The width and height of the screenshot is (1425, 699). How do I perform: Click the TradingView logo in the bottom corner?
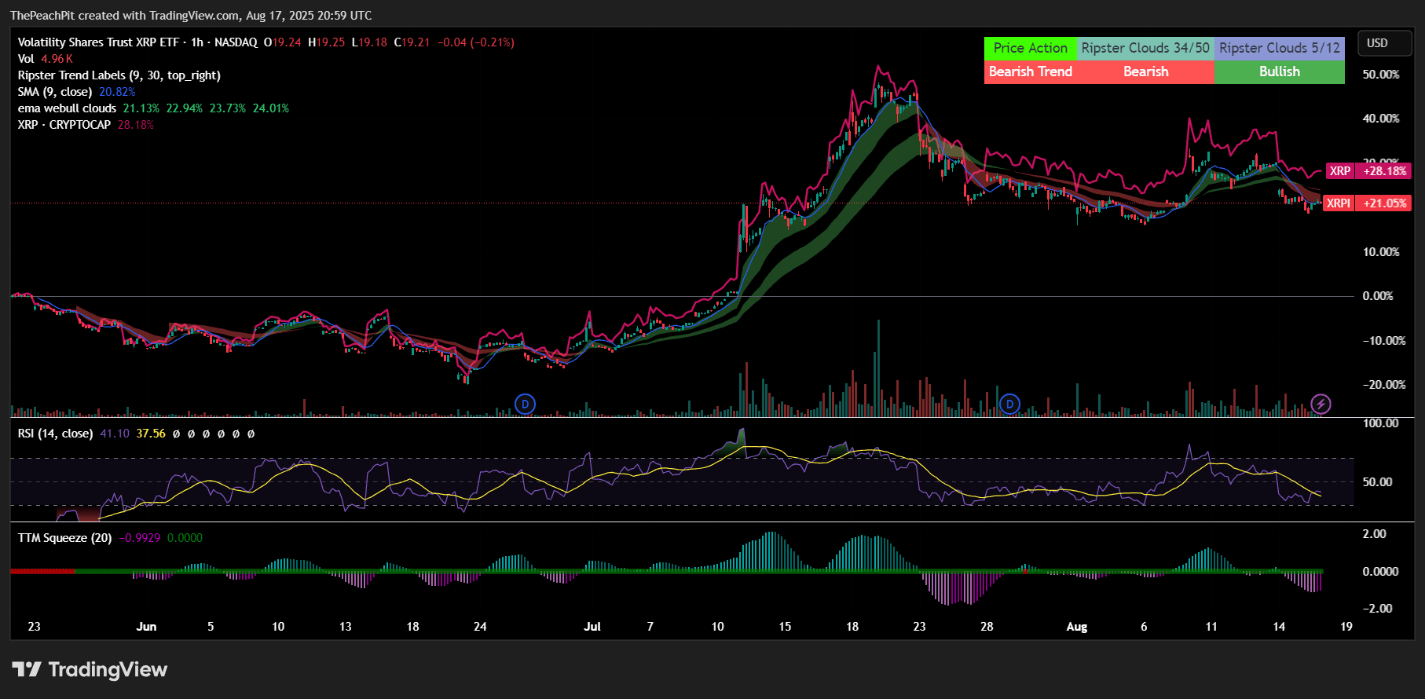click(90, 669)
